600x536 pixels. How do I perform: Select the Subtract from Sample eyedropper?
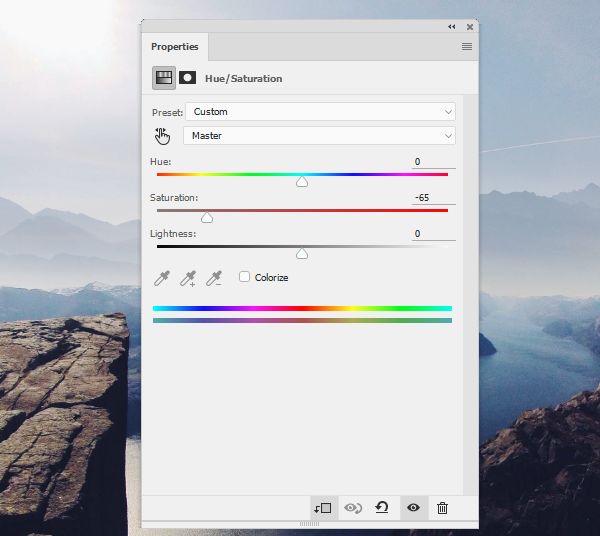214,278
